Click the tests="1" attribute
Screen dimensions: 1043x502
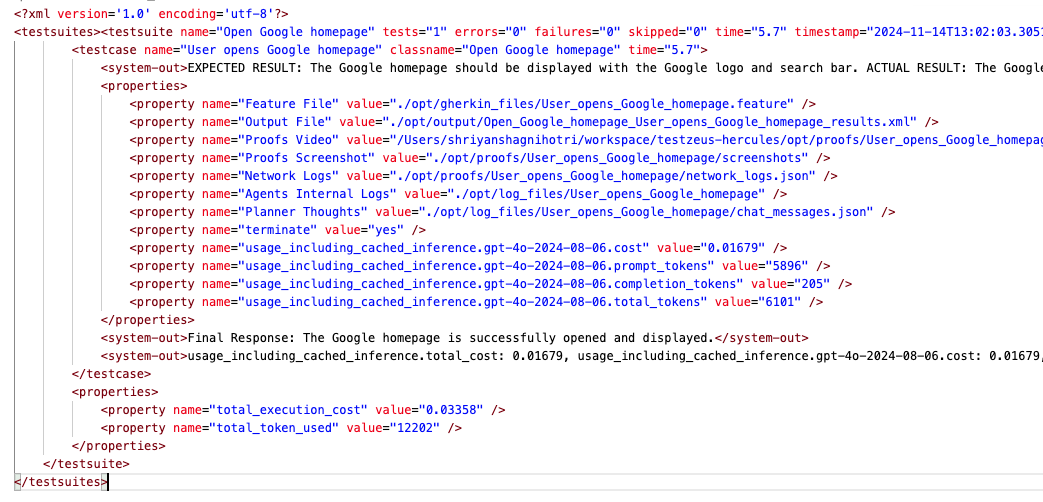tap(418, 31)
